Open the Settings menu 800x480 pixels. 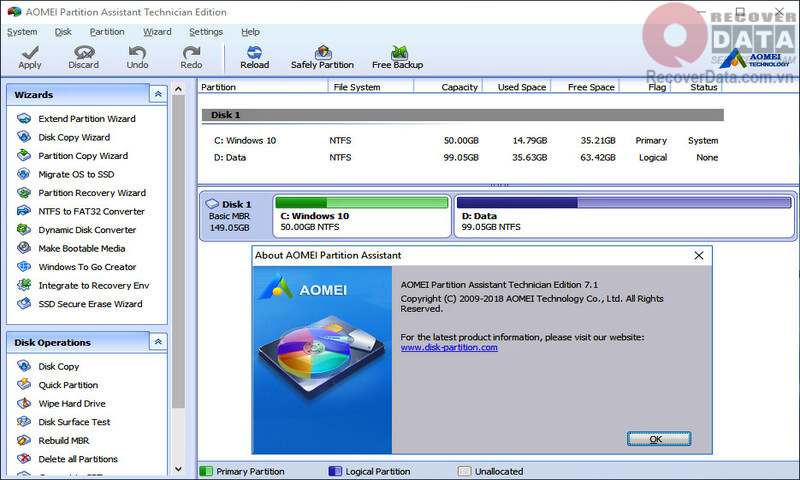[x=206, y=32]
